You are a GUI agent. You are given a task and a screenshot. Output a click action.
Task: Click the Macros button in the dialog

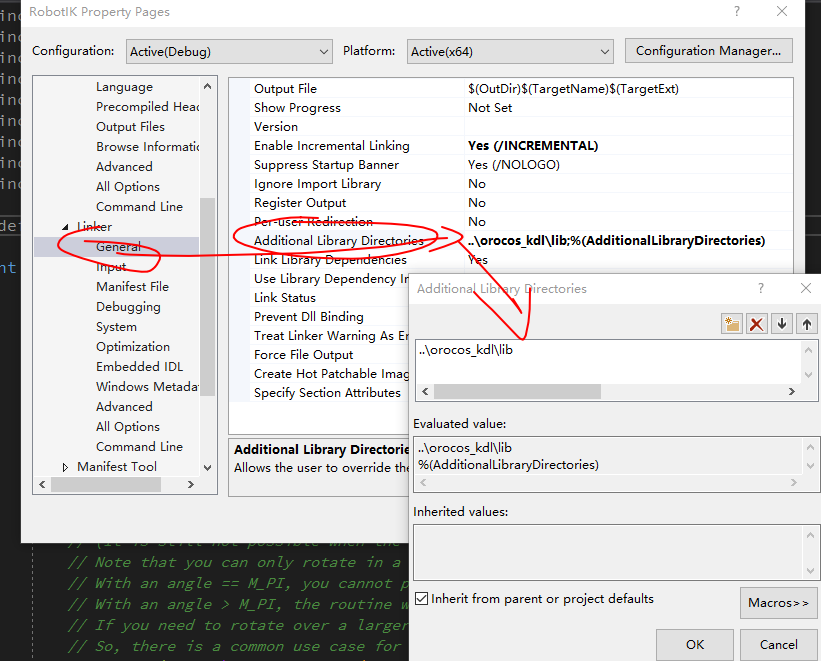778,602
